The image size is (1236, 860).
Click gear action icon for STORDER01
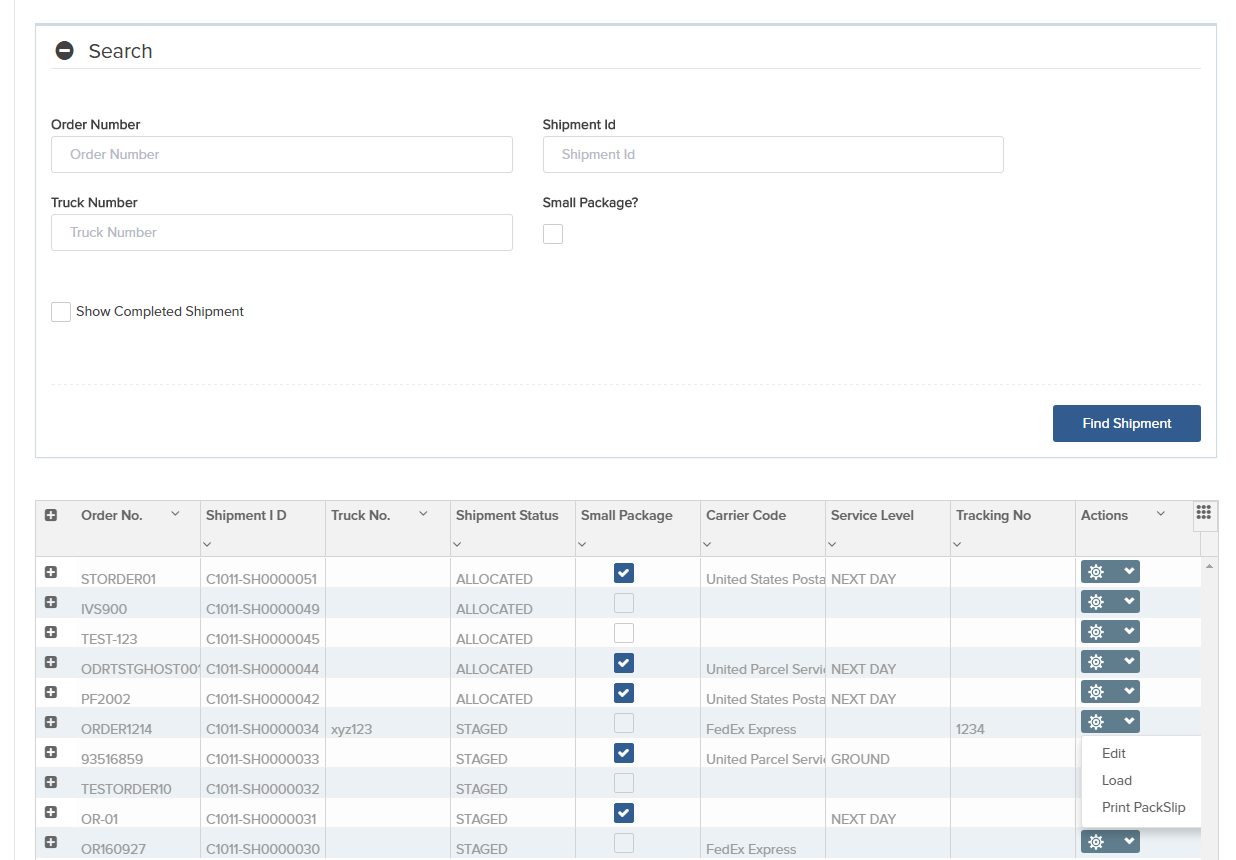tap(1096, 572)
